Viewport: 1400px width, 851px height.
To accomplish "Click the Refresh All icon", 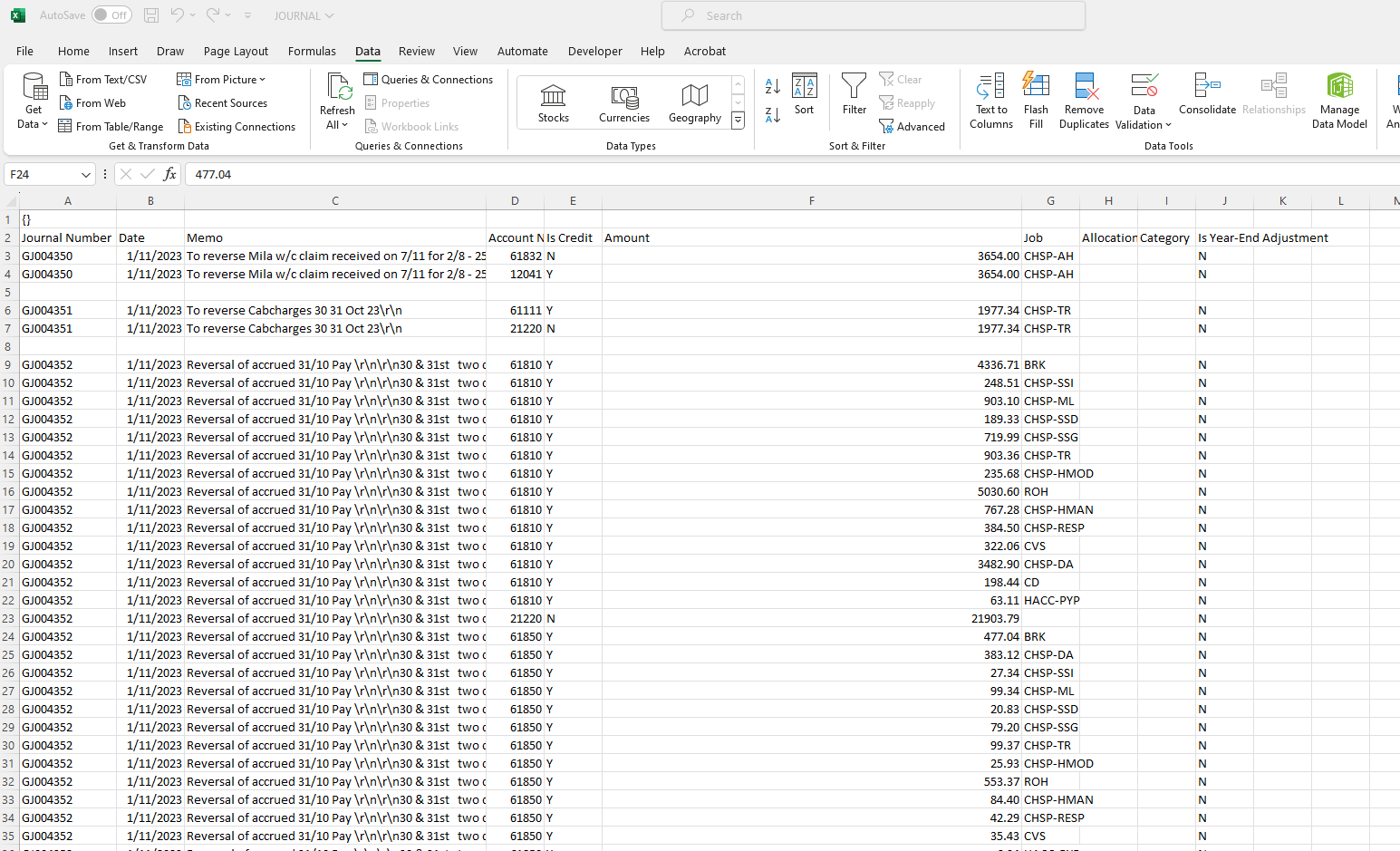I will [x=339, y=87].
